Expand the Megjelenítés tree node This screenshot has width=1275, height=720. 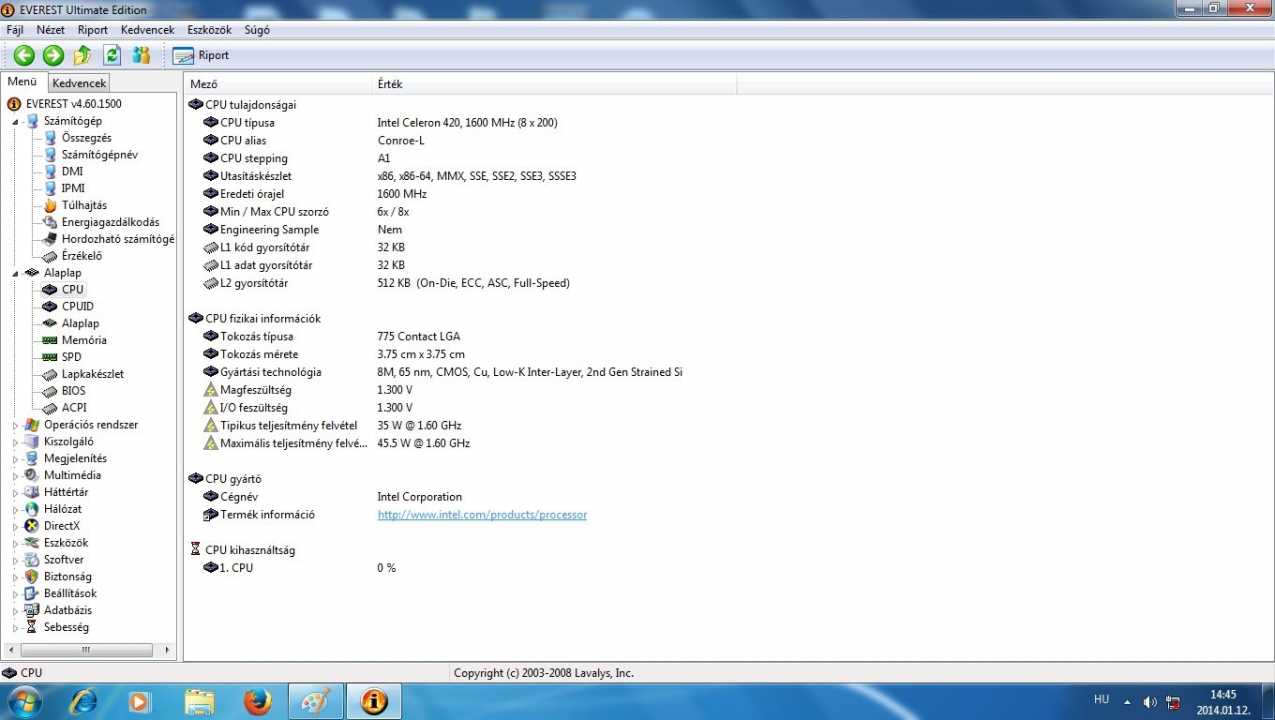[16, 459]
